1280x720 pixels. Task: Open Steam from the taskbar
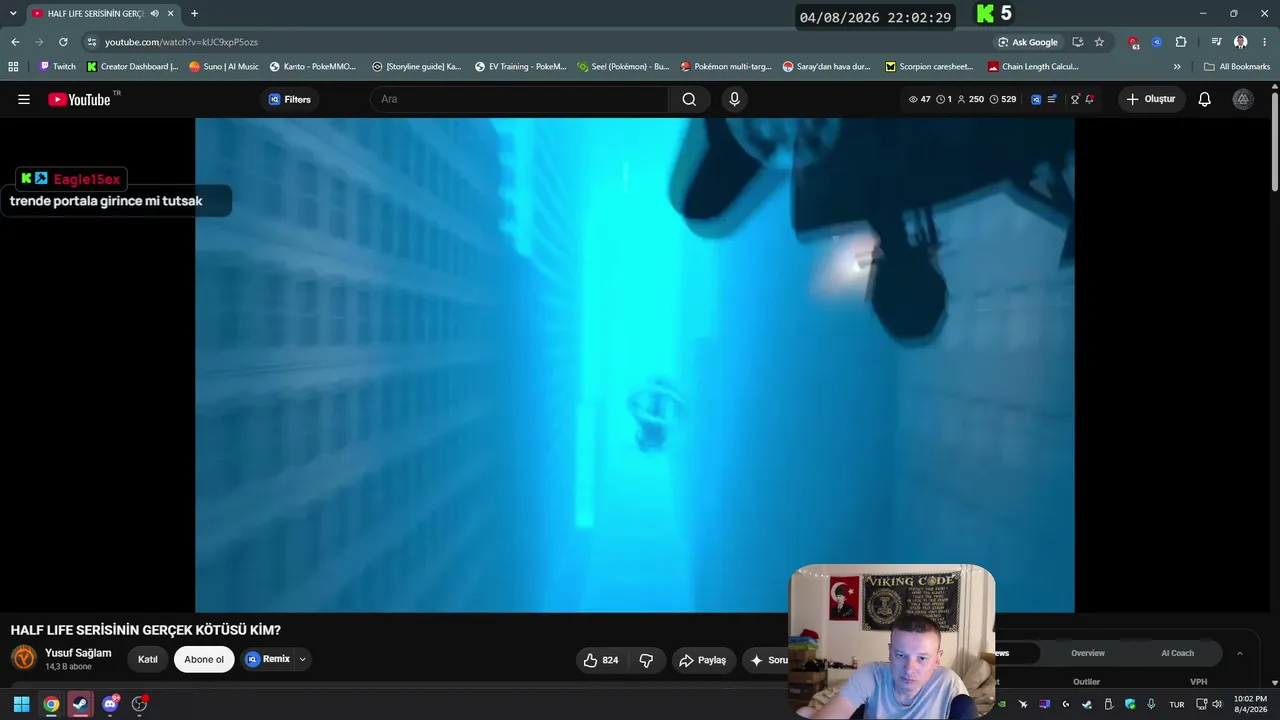80,704
